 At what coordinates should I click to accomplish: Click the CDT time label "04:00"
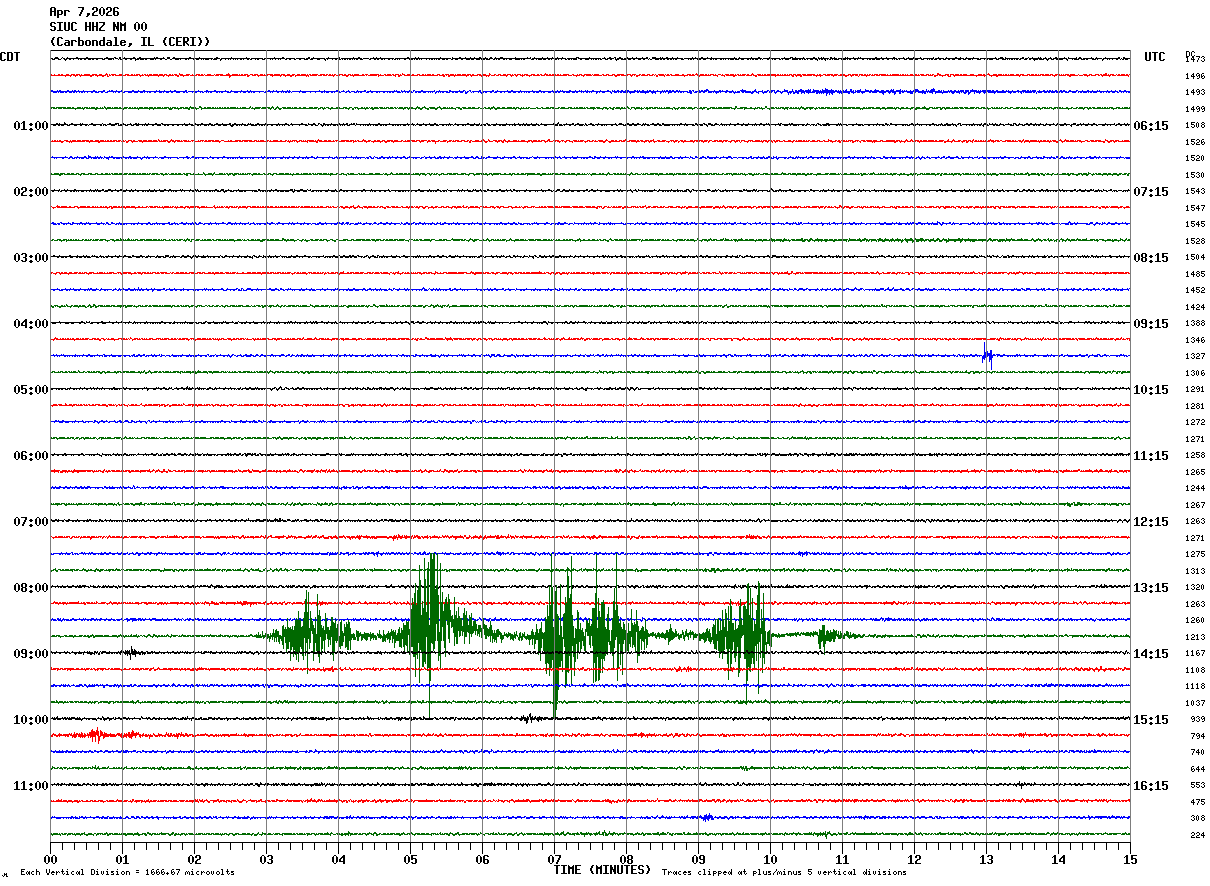pos(31,324)
